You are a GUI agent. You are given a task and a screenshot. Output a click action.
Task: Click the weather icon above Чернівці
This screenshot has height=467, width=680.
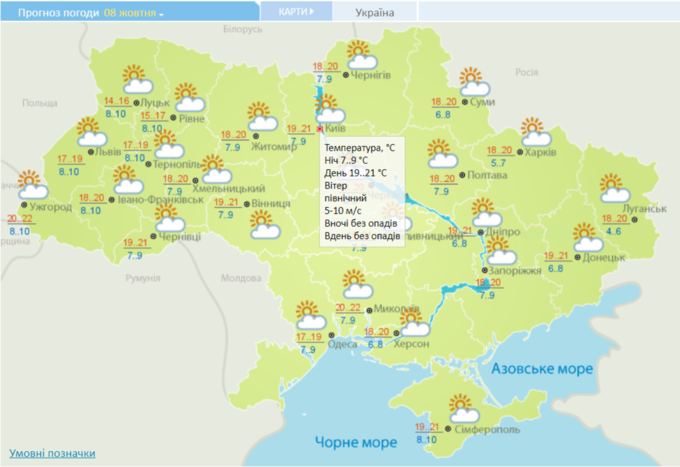tap(169, 217)
